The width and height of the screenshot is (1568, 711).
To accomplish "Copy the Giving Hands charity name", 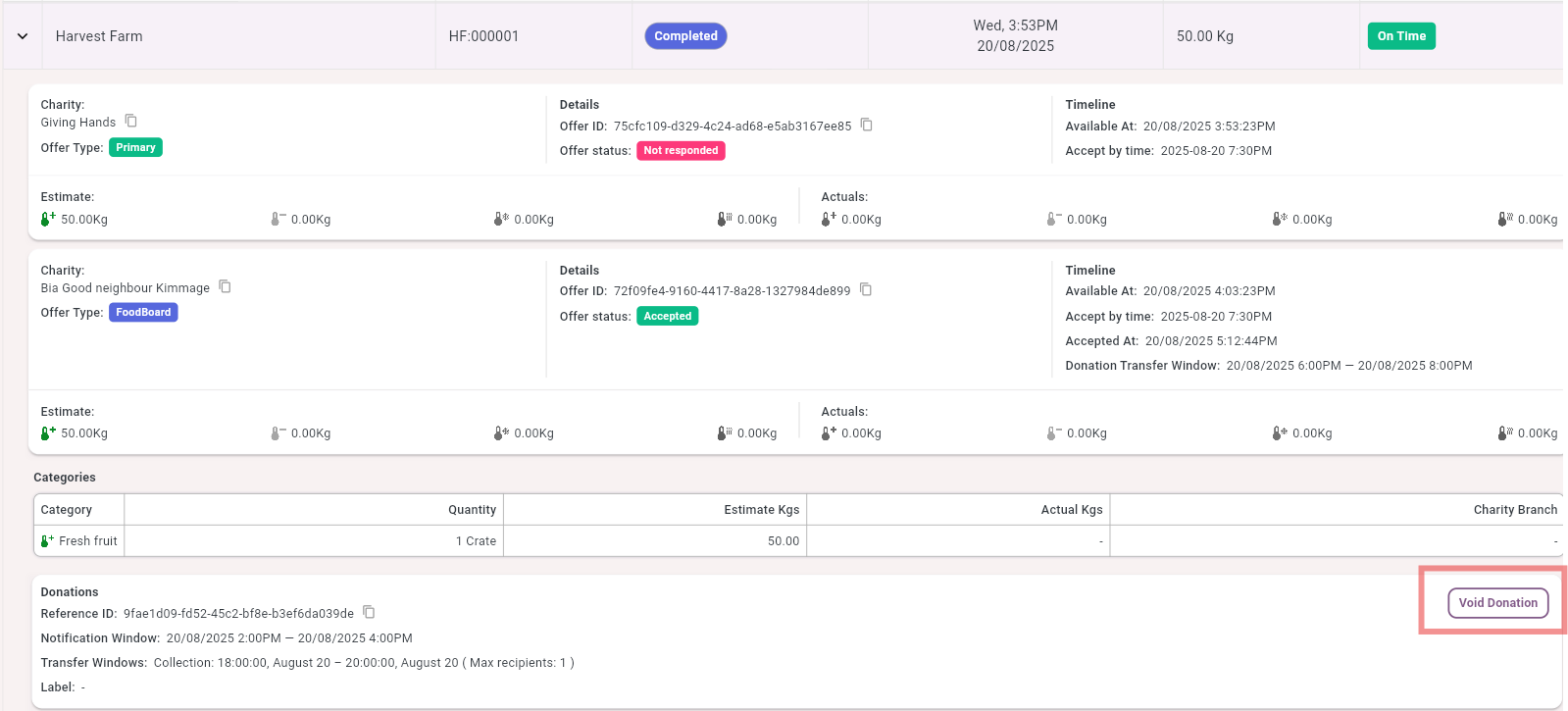I will 130,122.
